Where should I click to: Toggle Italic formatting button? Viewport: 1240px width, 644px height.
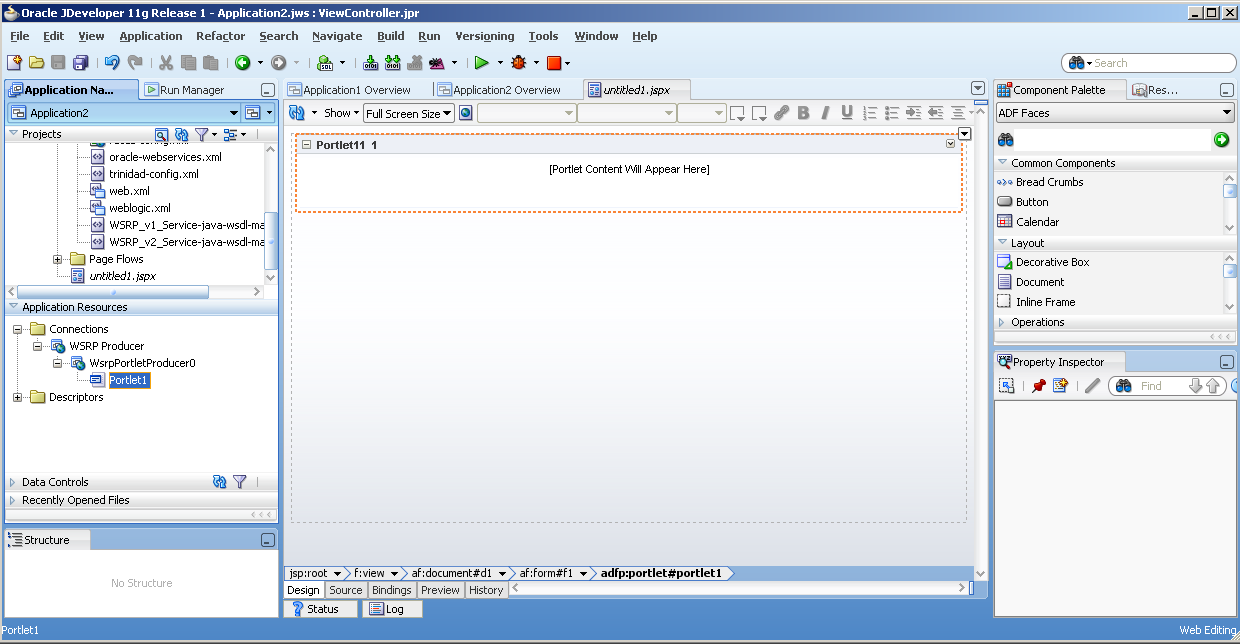[825, 113]
